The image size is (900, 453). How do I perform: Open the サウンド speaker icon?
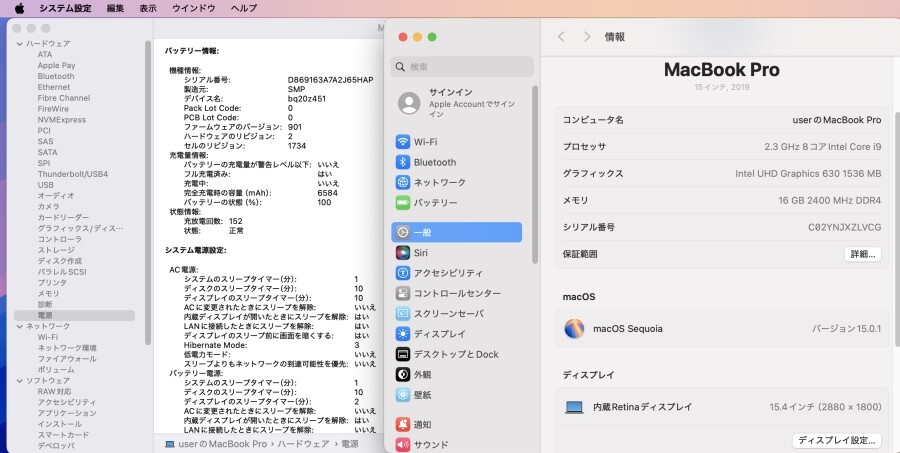point(403,444)
